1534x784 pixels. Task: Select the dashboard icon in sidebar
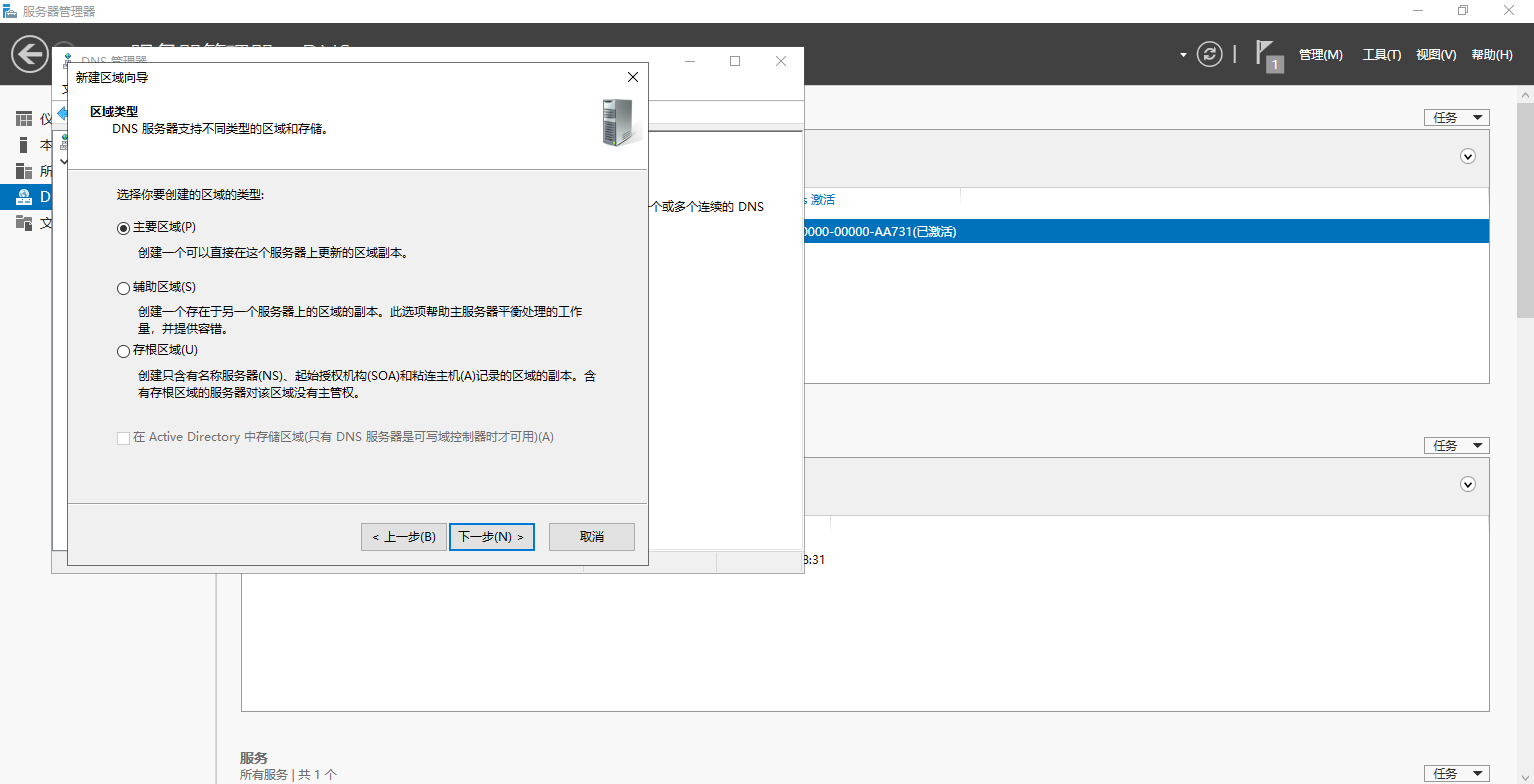[x=24, y=119]
